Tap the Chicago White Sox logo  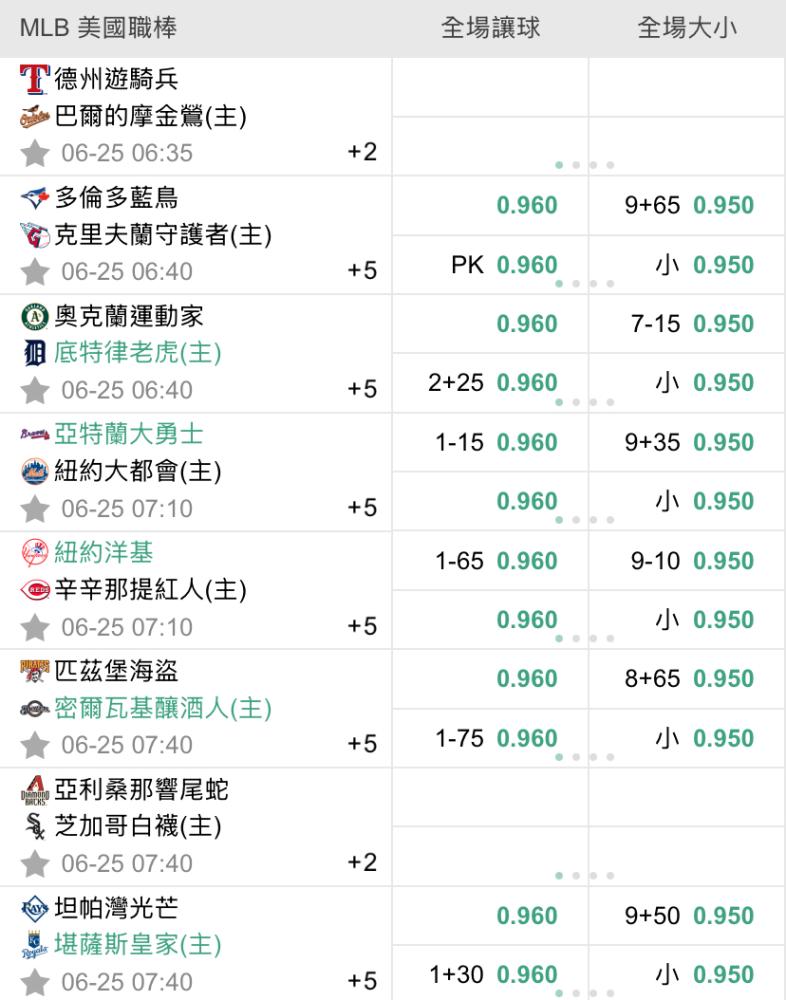pos(34,827)
